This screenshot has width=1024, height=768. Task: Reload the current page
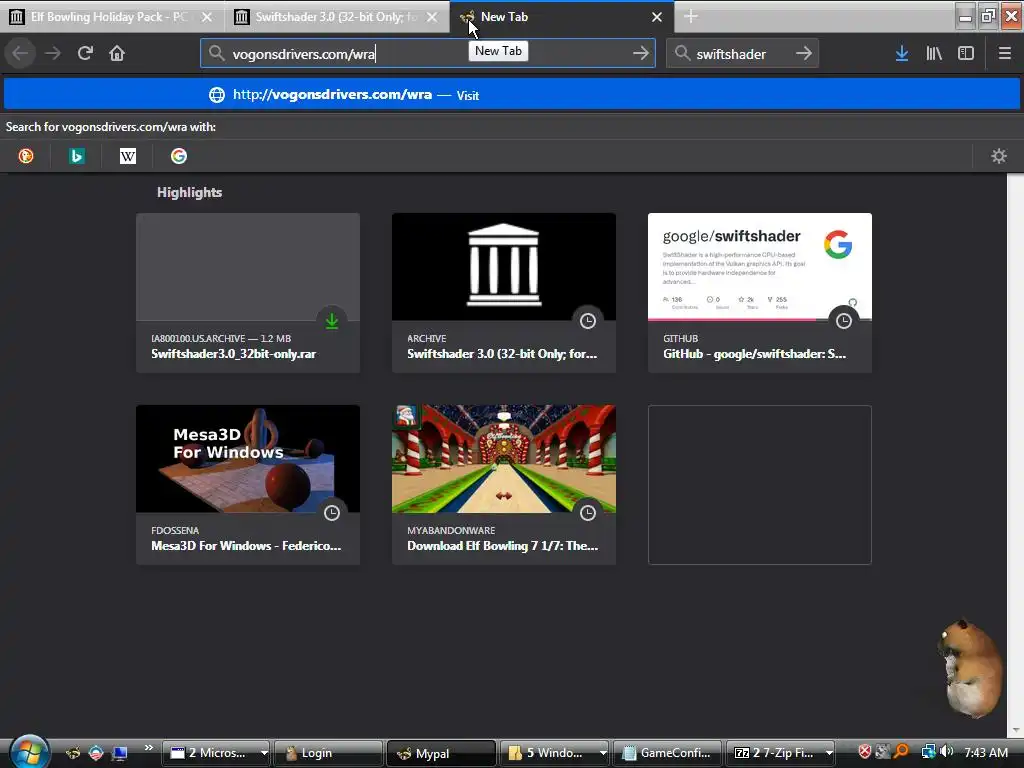tap(85, 53)
